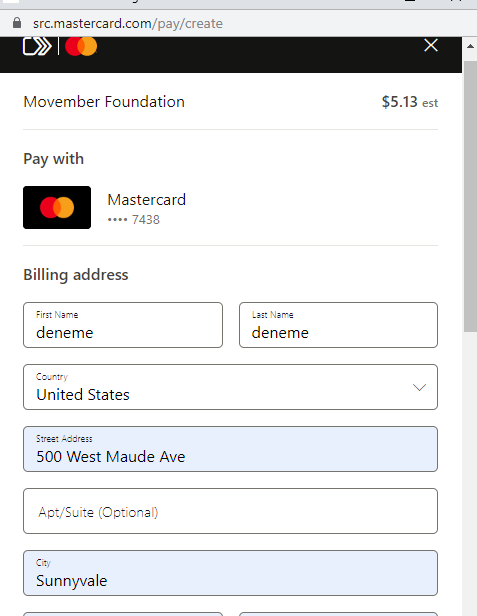Select the Mastercard card thumbnail image
477x616 pixels.
coord(57,207)
